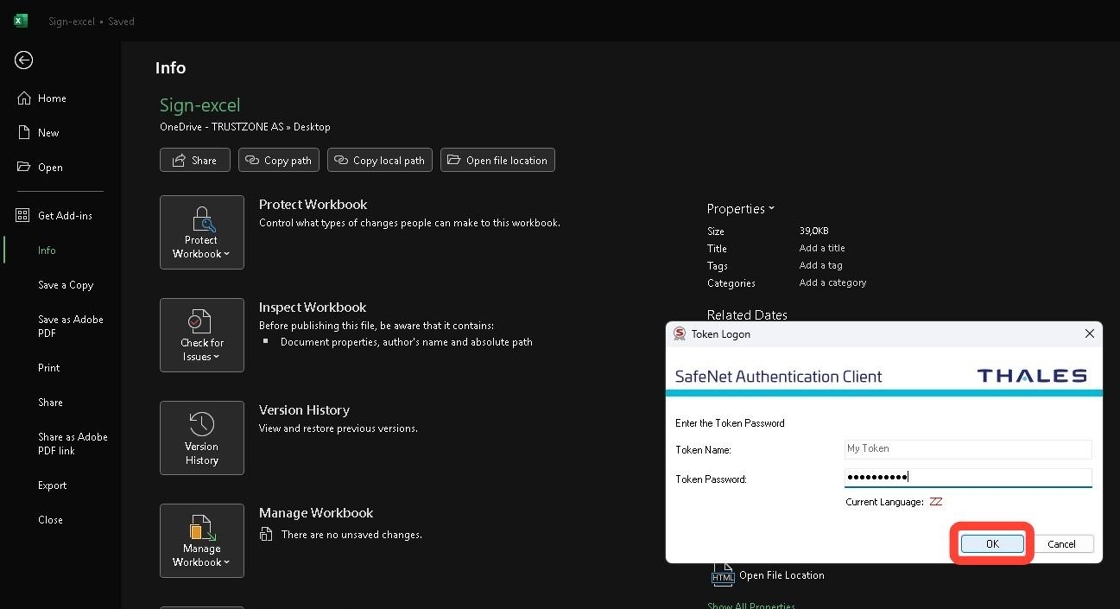Click the Excel app icon in title bar
Image resolution: width=1120 pixels, height=609 pixels.
pyautogui.click(x=21, y=21)
